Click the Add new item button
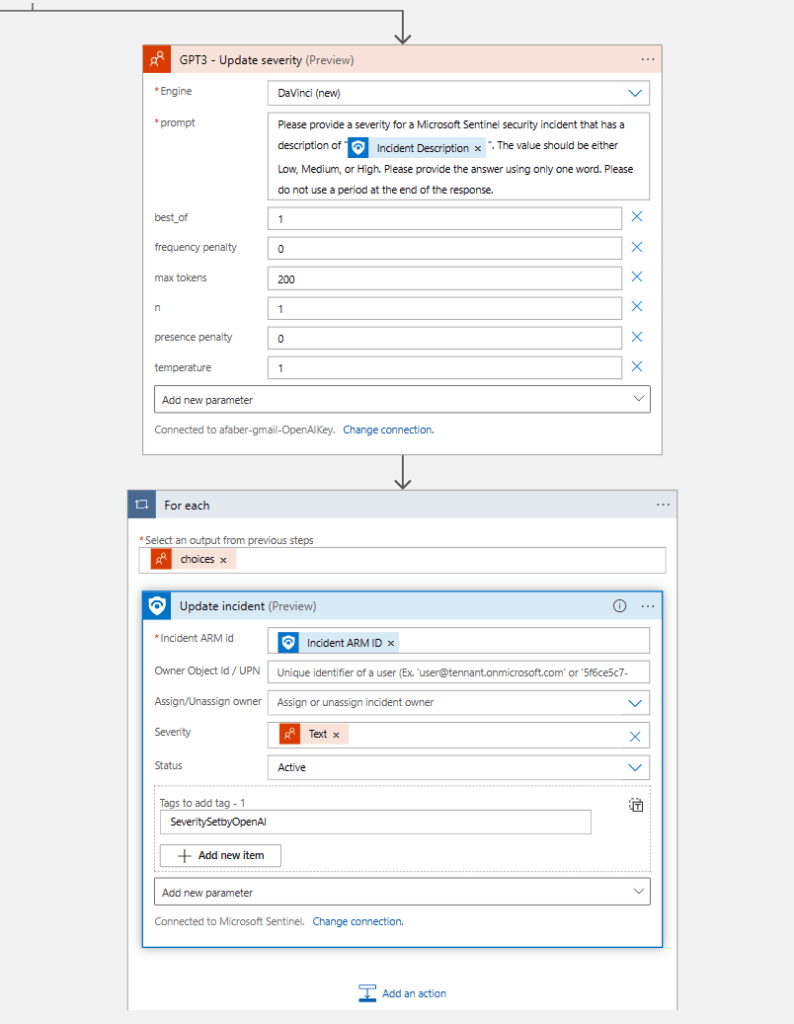 click(221, 856)
